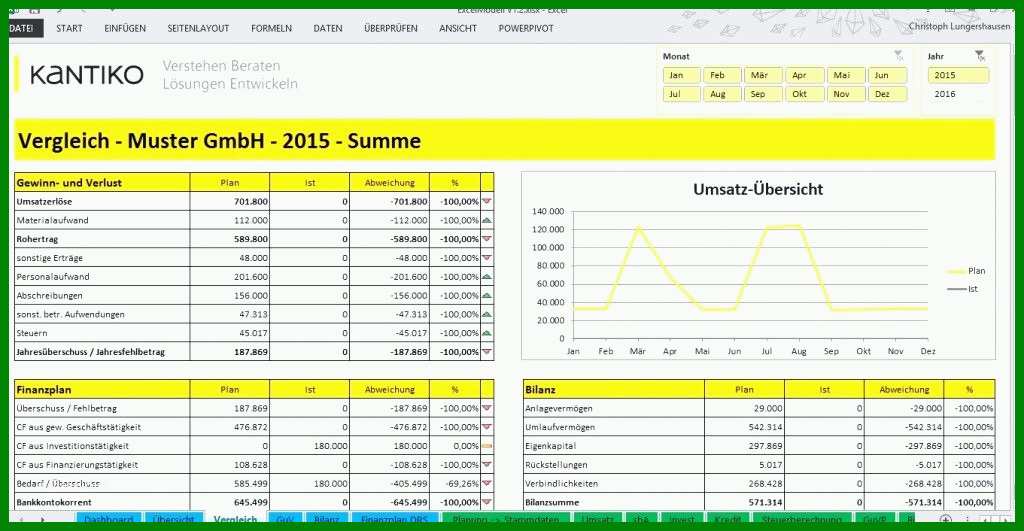This screenshot has height=531, width=1024.
Task: Select Dez in the Monat slicer
Action: tap(887, 94)
